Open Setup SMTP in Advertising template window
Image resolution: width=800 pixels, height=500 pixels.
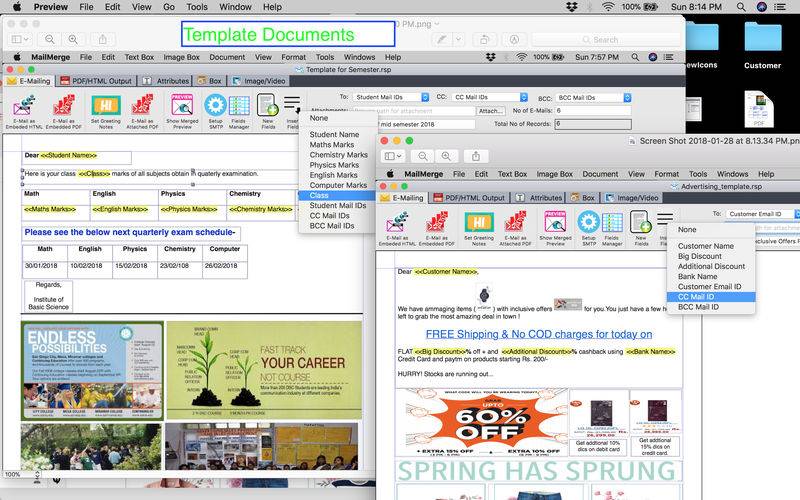588,229
